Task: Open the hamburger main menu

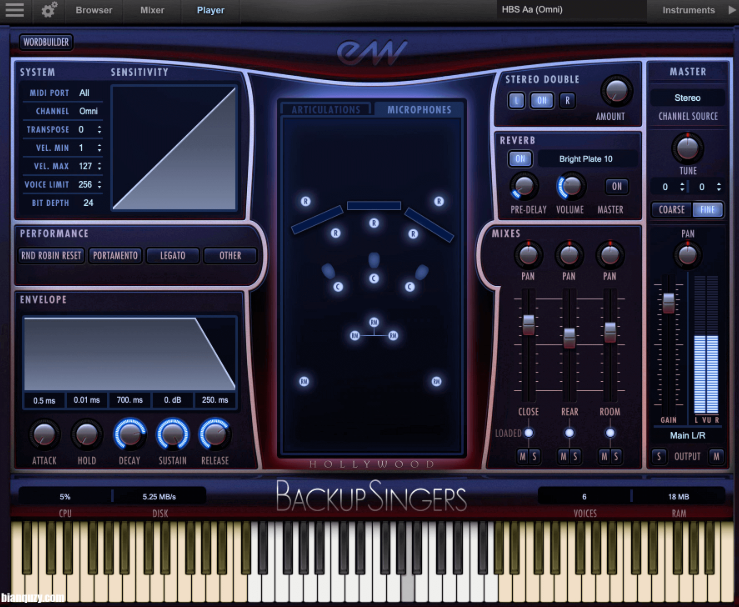Action: pyautogui.click(x=15, y=10)
